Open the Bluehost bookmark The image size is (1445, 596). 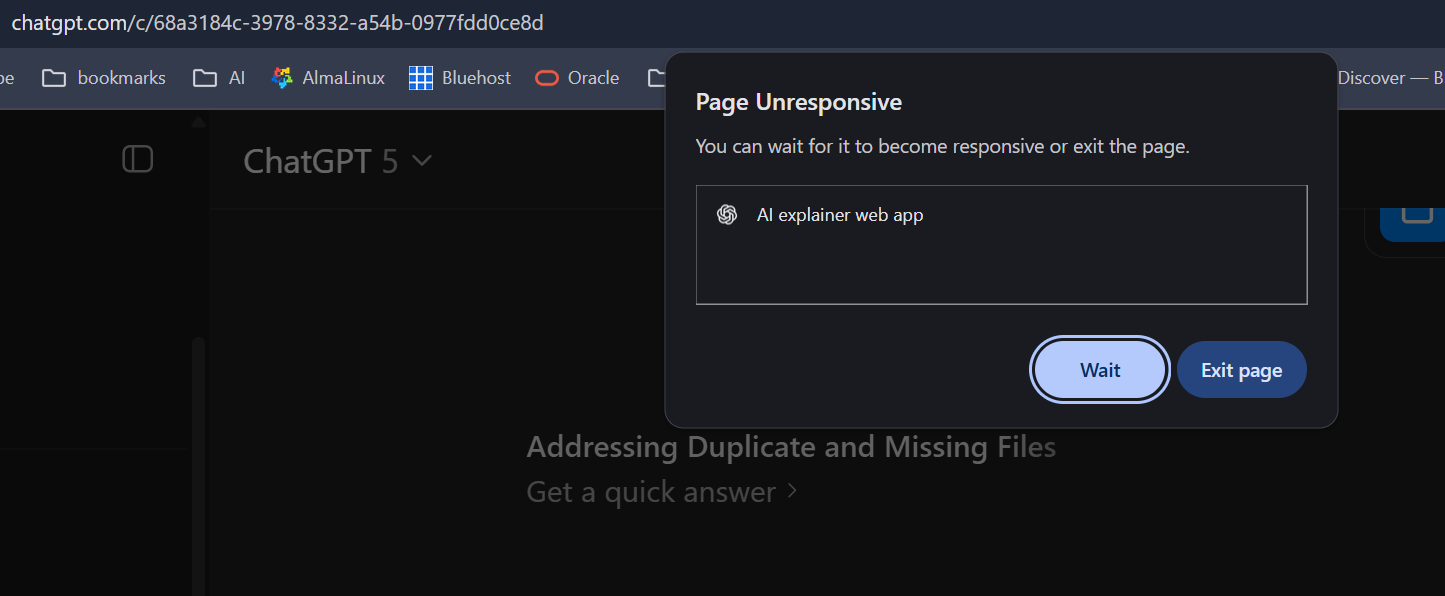click(460, 78)
